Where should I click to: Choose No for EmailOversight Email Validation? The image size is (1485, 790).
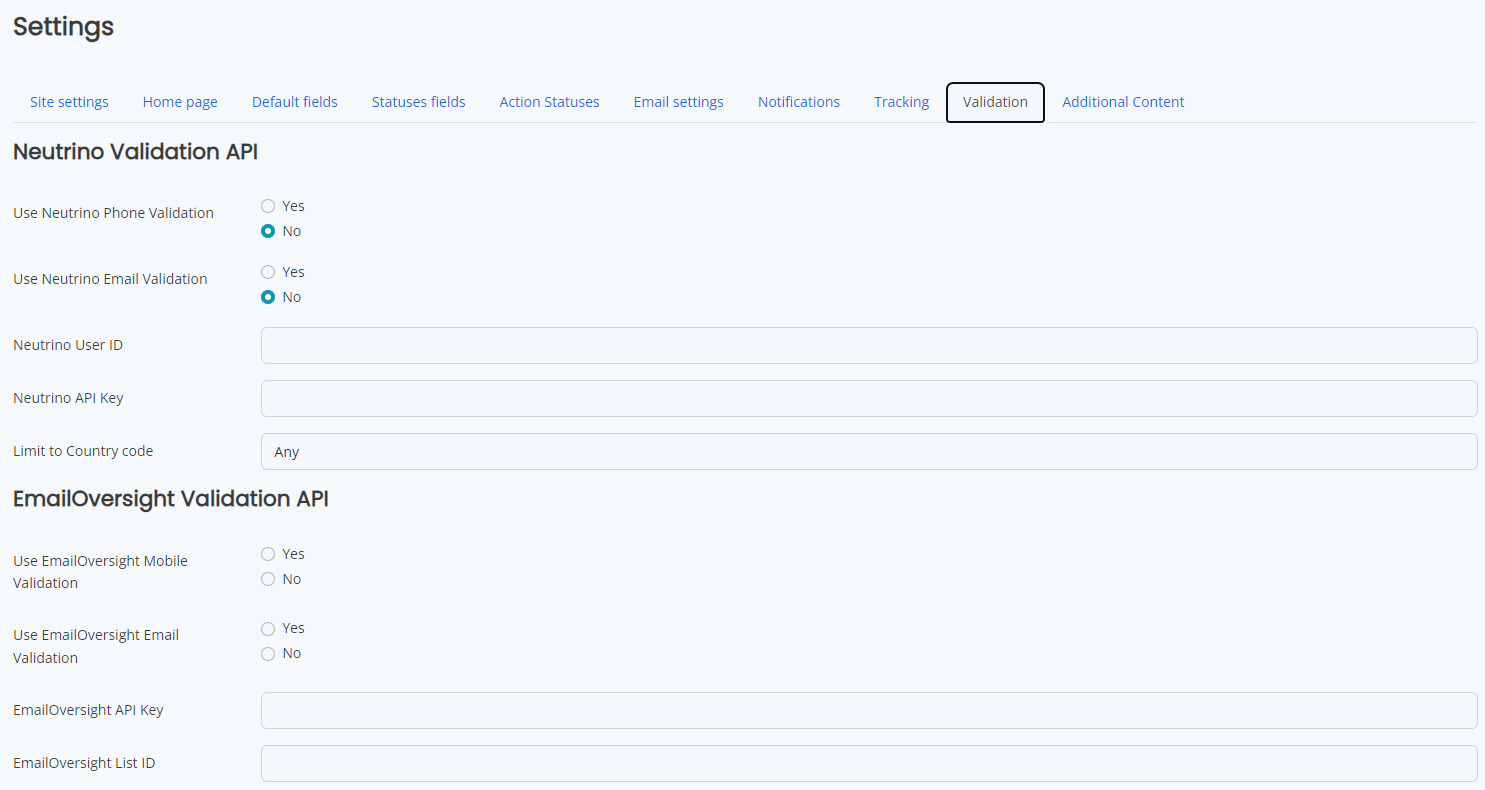(268, 653)
